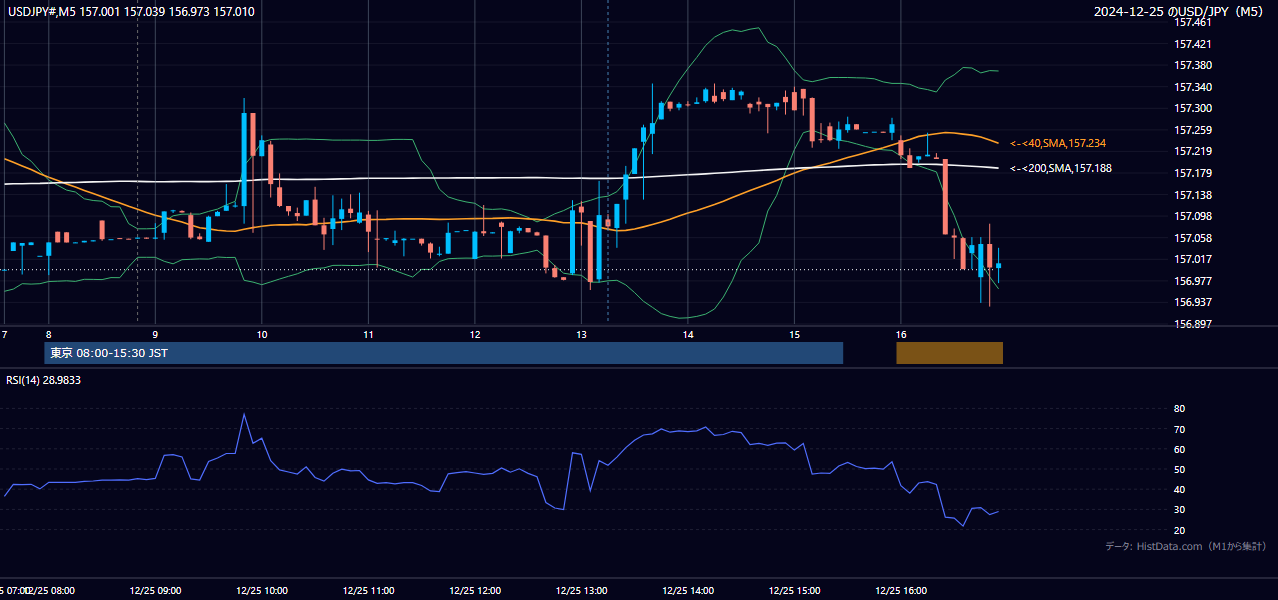Viewport: 1278px width, 600px height.
Task: Click price axis label 156.977
Action: point(1192,282)
